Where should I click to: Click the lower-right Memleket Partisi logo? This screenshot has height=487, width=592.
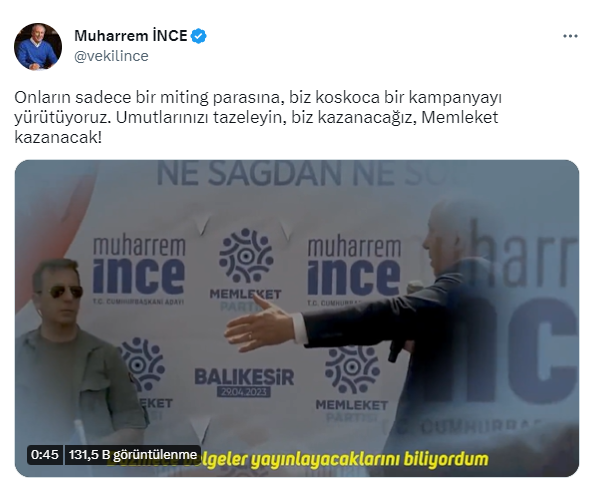click(x=352, y=383)
